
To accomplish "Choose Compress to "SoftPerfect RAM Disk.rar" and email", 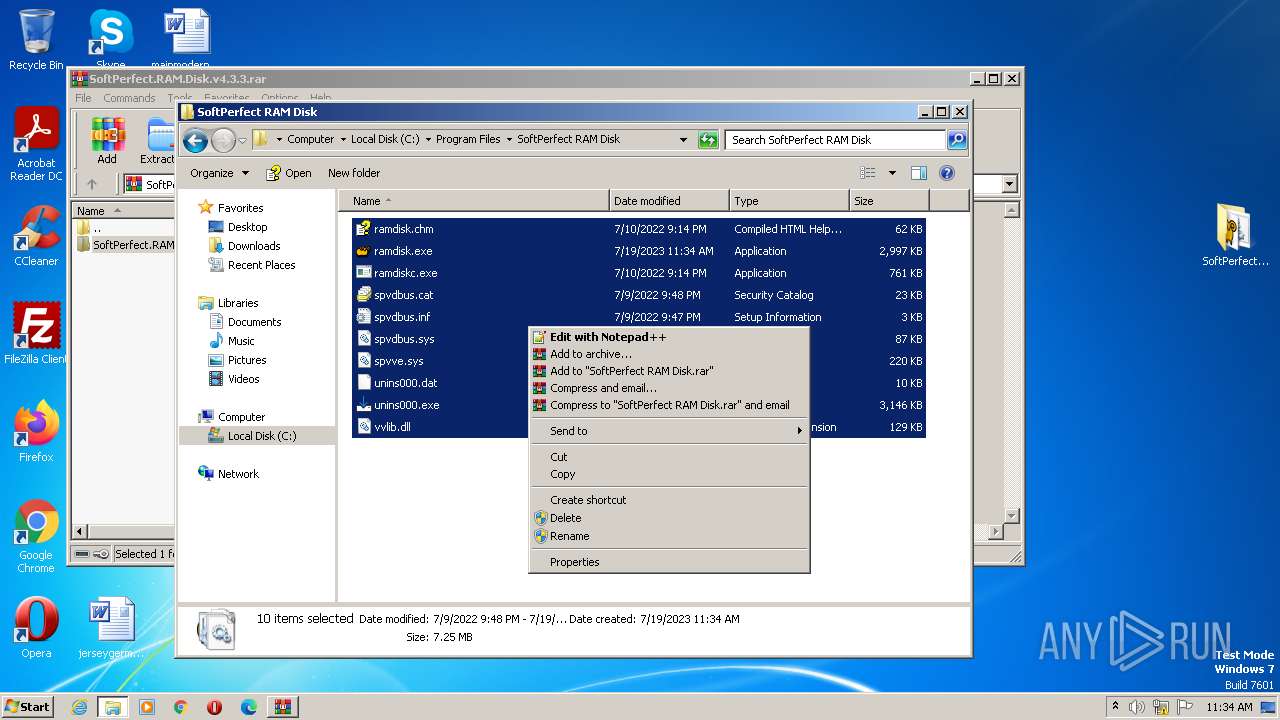I will (668, 405).
